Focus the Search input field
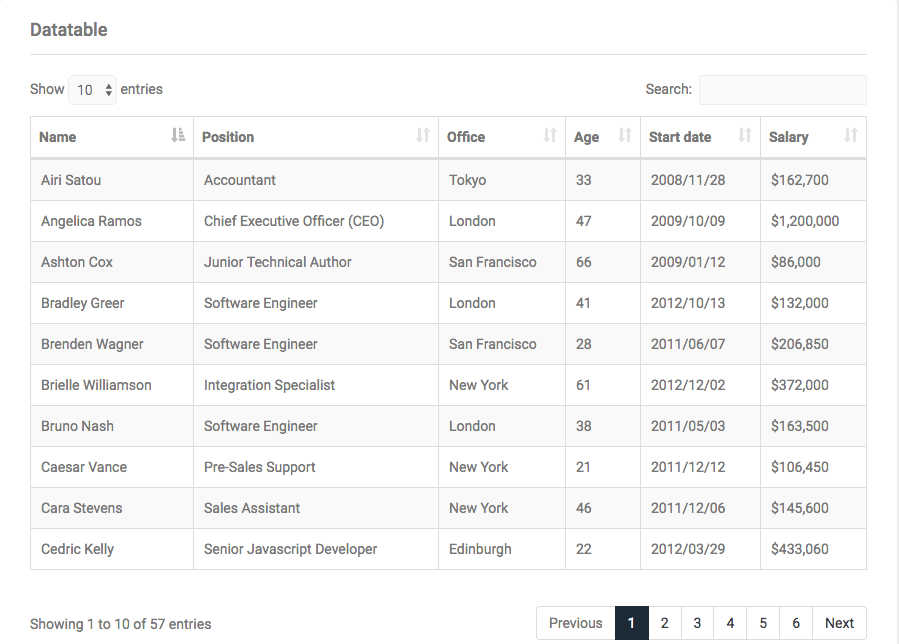 click(782, 90)
